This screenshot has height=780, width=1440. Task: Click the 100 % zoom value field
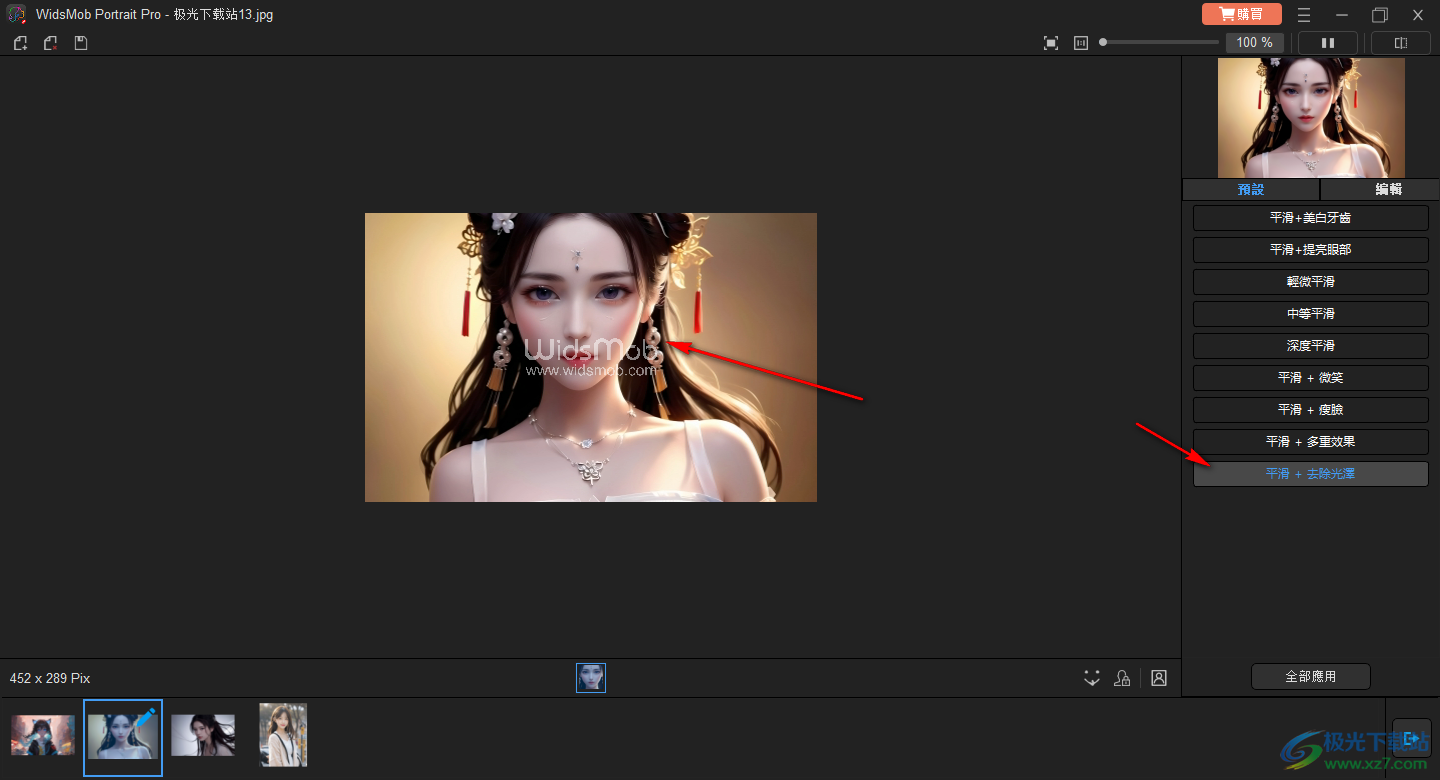tap(1255, 43)
